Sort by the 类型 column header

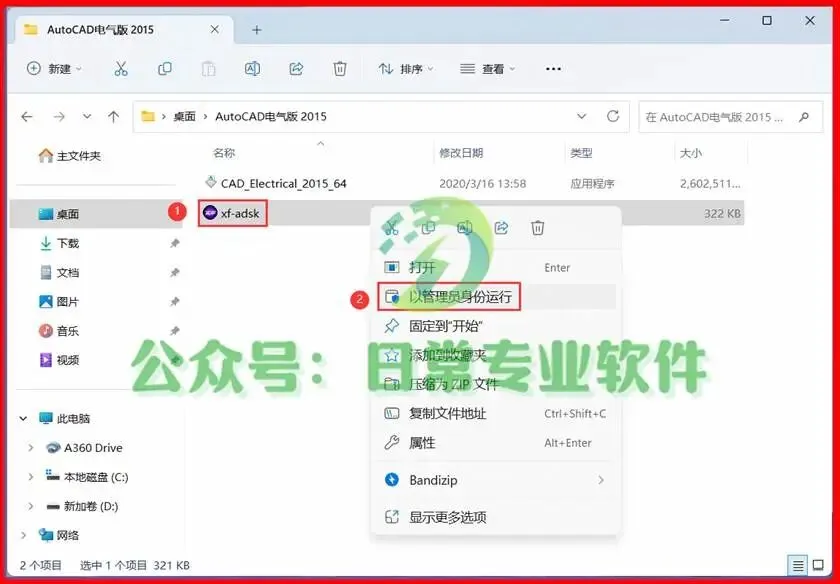coord(581,153)
